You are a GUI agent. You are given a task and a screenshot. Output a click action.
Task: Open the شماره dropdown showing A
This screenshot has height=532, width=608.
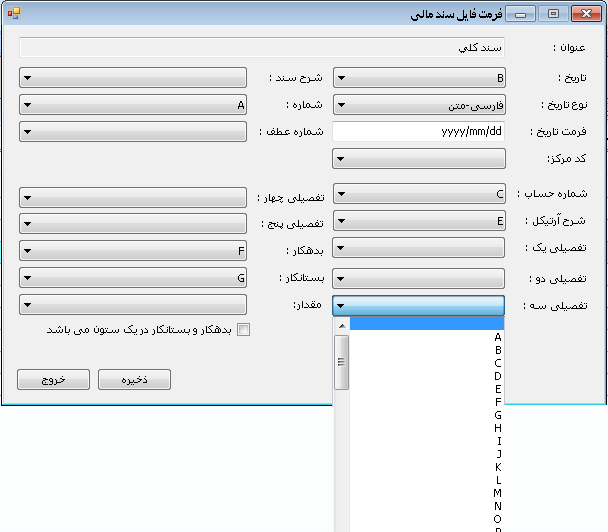pyautogui.click(x=133, y=105)
